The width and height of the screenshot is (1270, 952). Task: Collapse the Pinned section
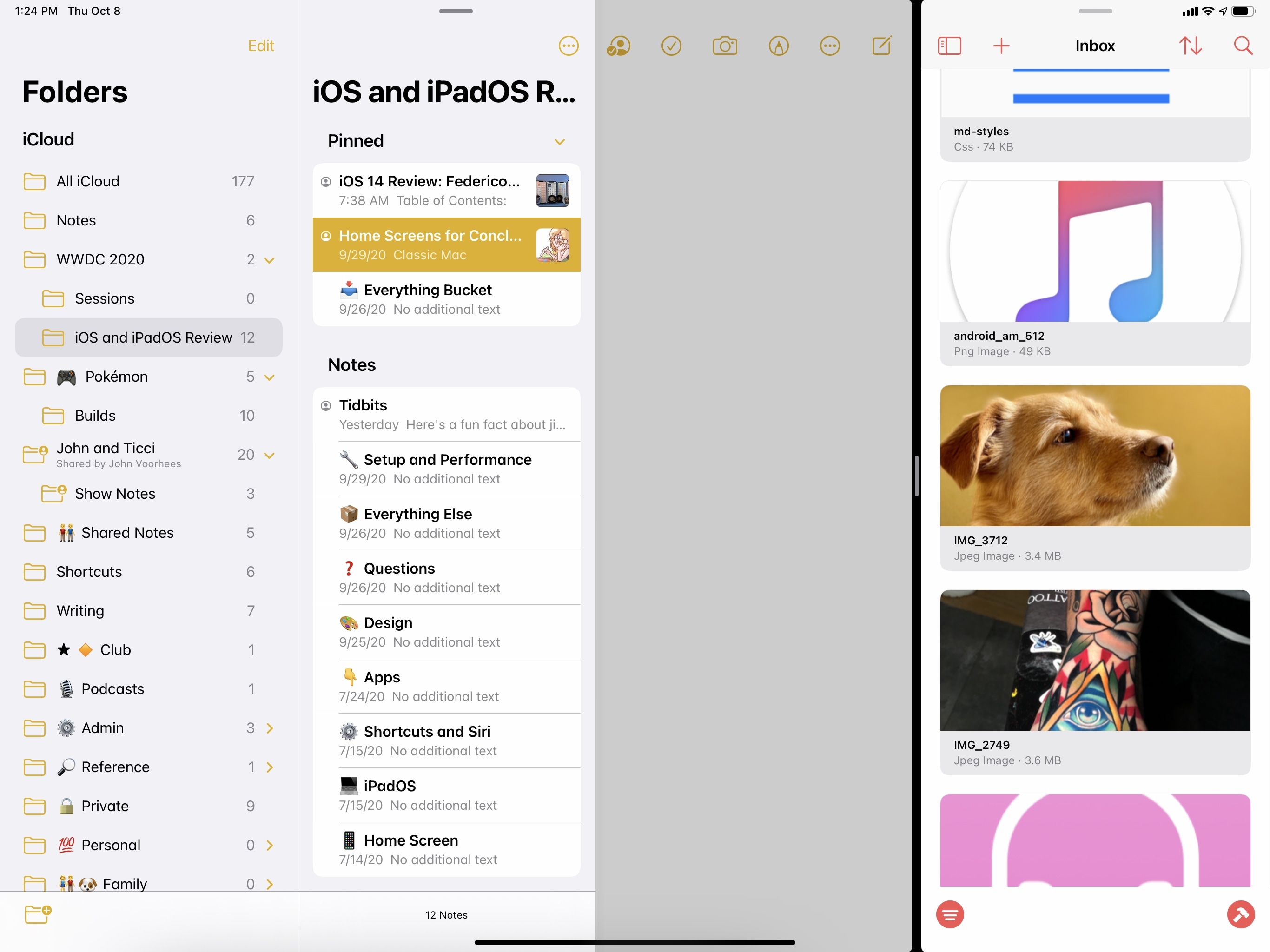coord(560,141)
